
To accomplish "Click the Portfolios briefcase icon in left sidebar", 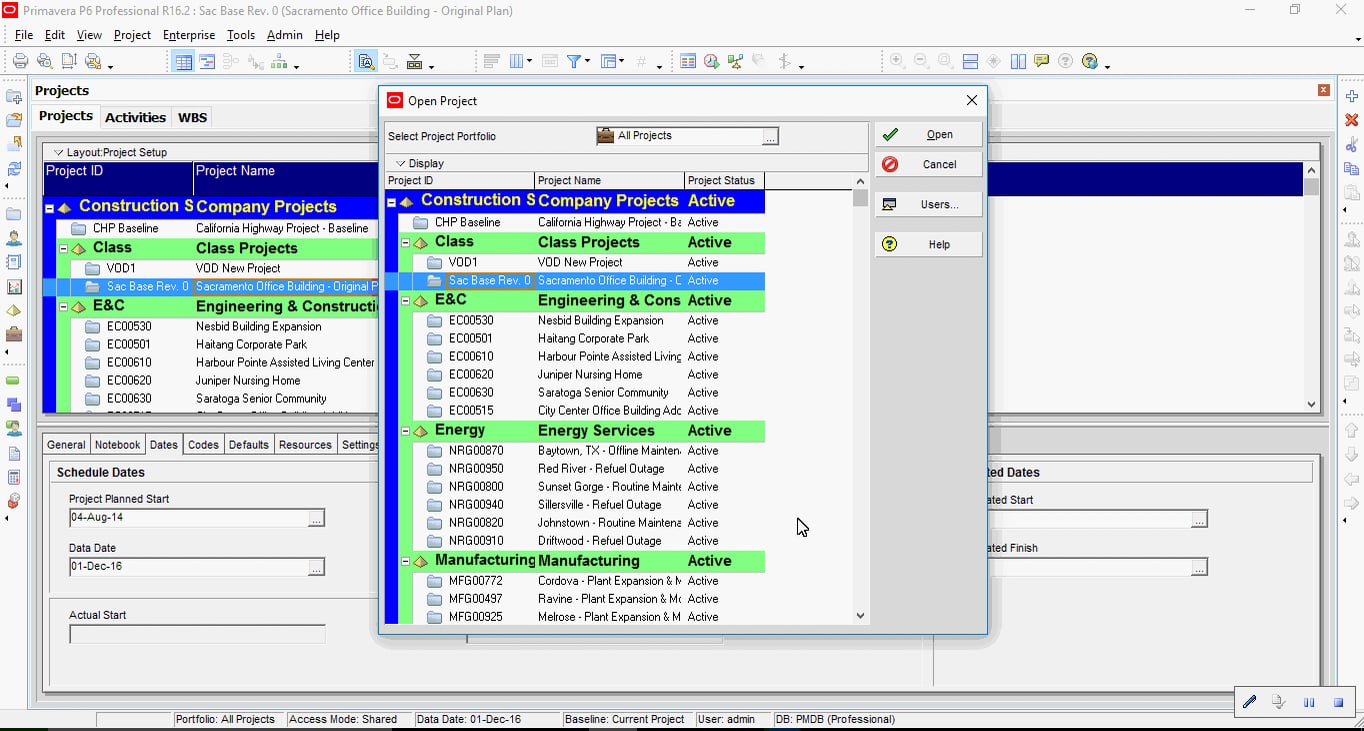I will tap(14, 335).
